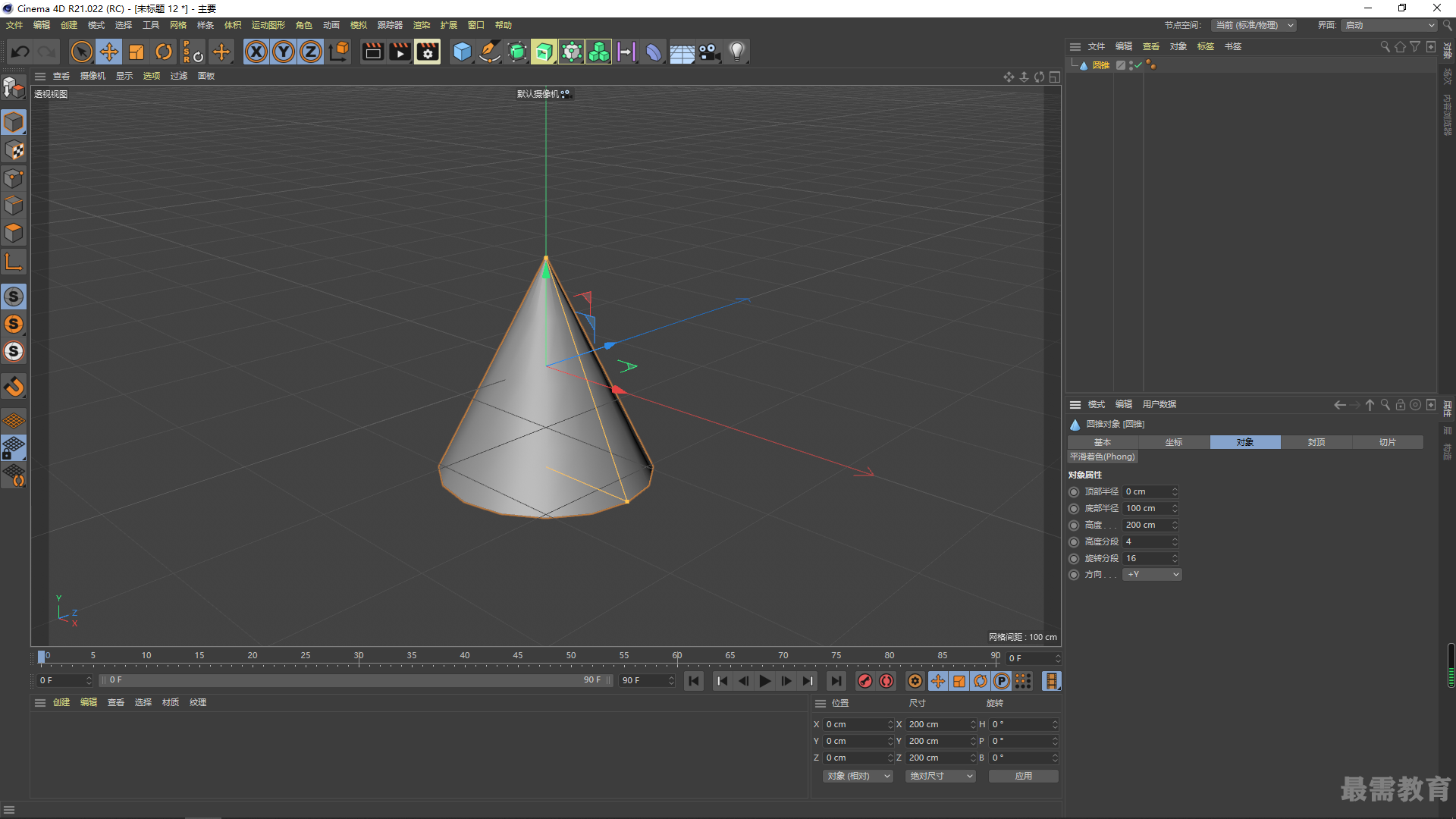
Task: Toggle Locked Workplane icon
Action: tap(14, 447)
